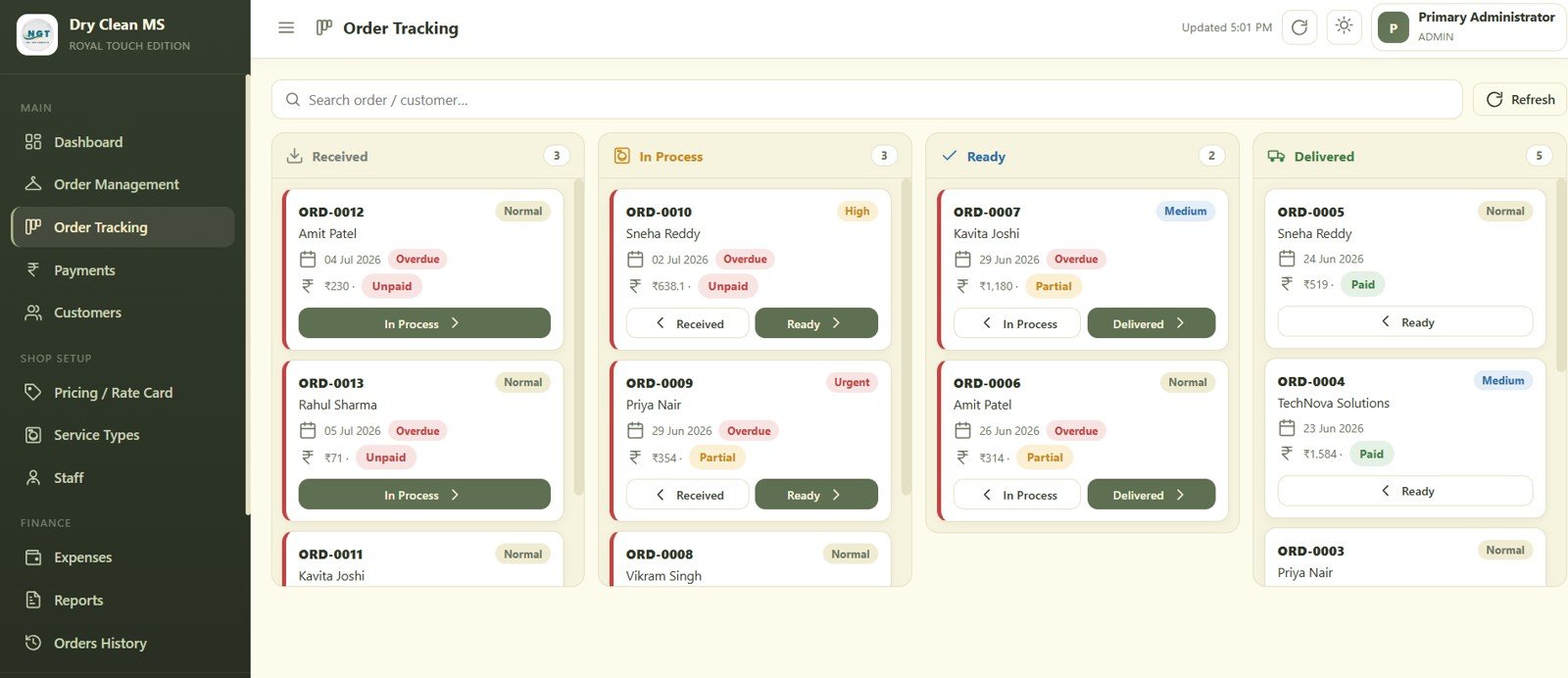Screen dimensions: 1568x678
Task: Click the Received column download icon
Action: point(294,156)
